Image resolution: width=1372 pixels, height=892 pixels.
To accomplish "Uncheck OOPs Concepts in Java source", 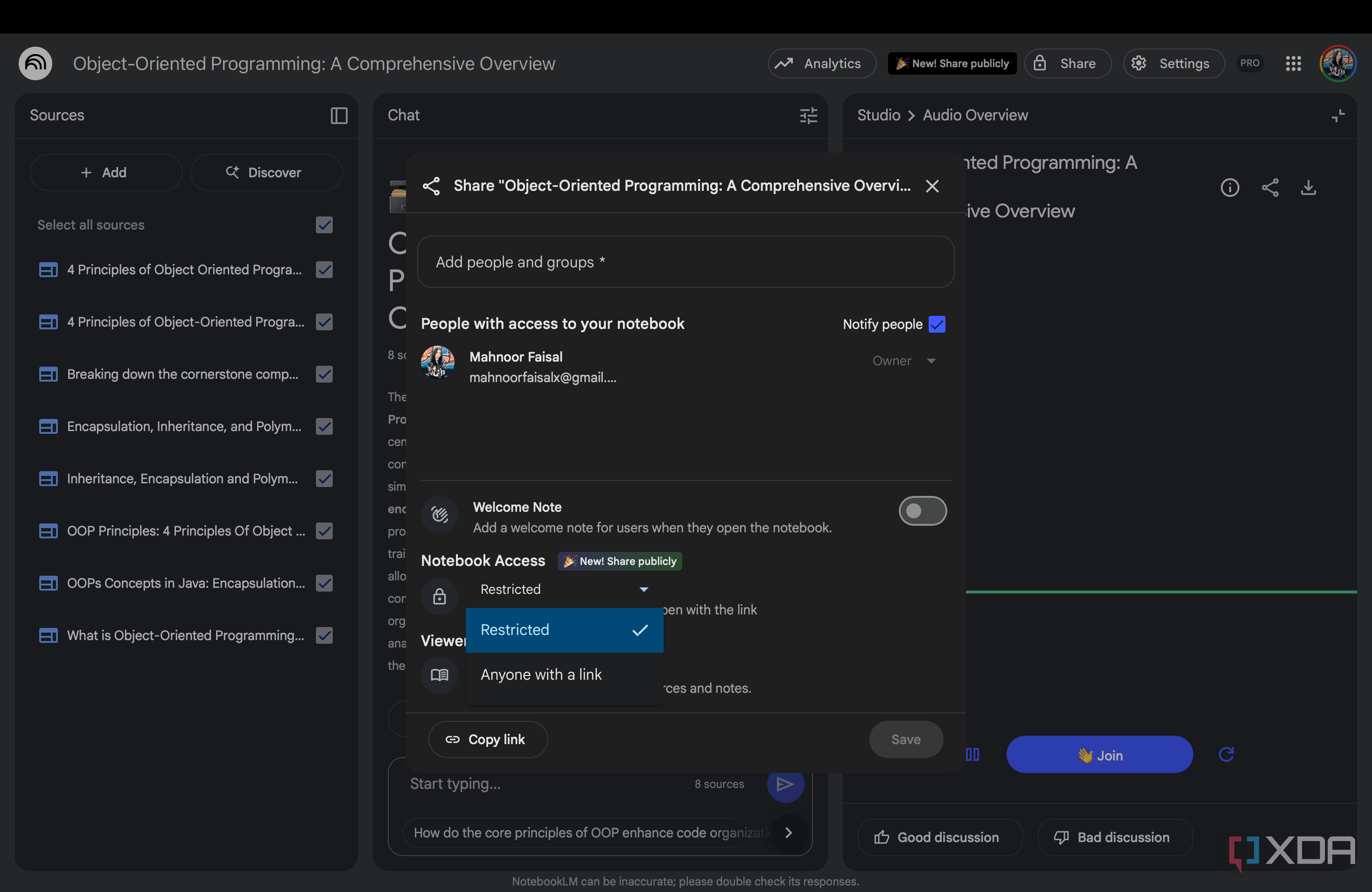I will [324, 583].
